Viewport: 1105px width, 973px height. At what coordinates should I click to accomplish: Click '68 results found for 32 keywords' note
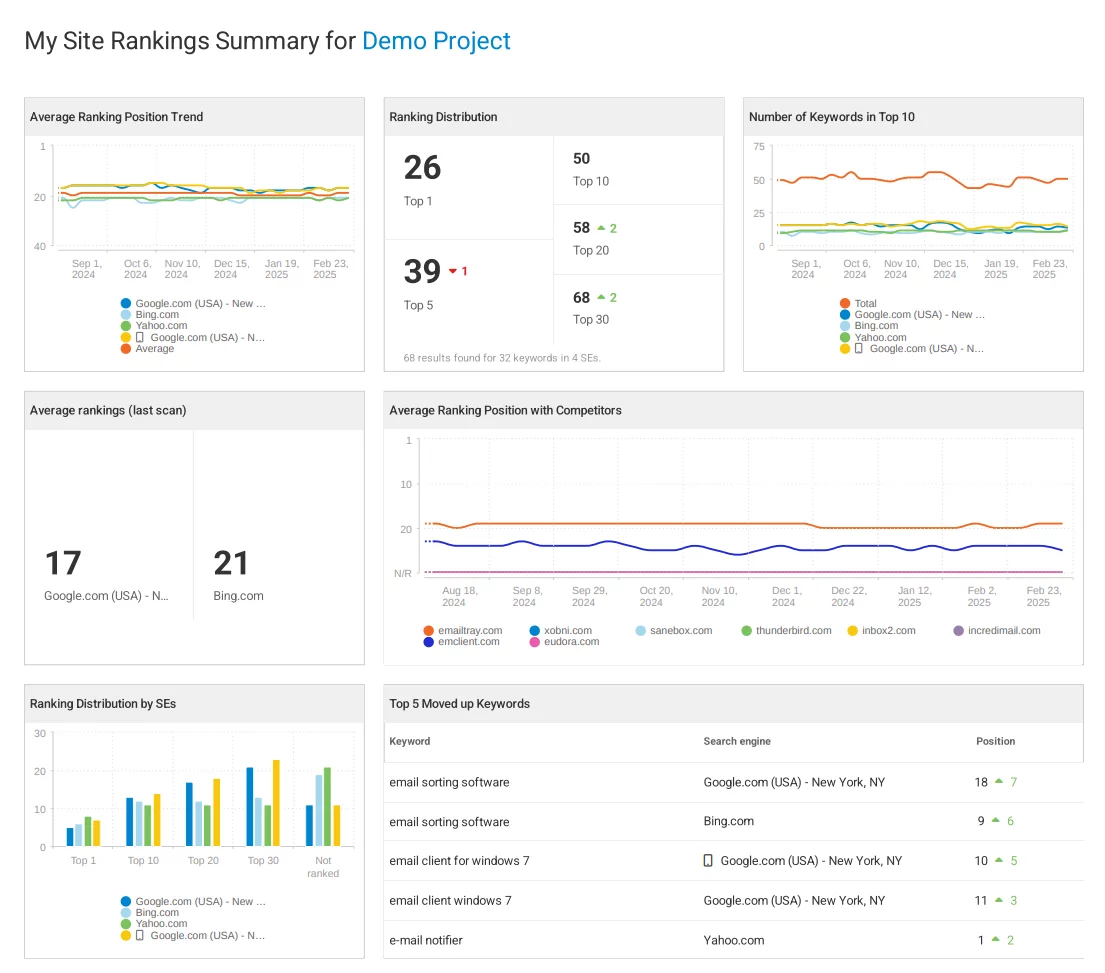pyautogui.click(x=502, y=358)
